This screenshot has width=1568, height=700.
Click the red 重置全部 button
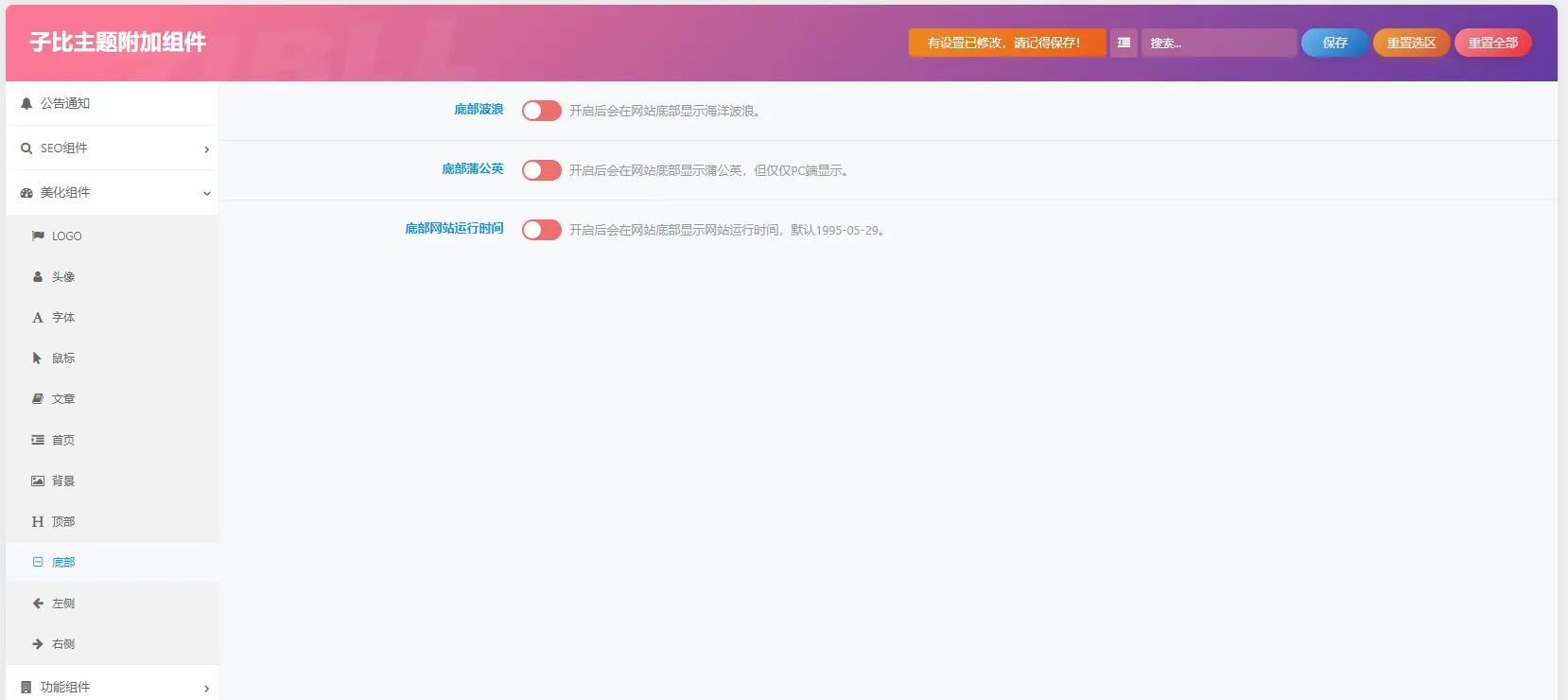point(1492,43)
